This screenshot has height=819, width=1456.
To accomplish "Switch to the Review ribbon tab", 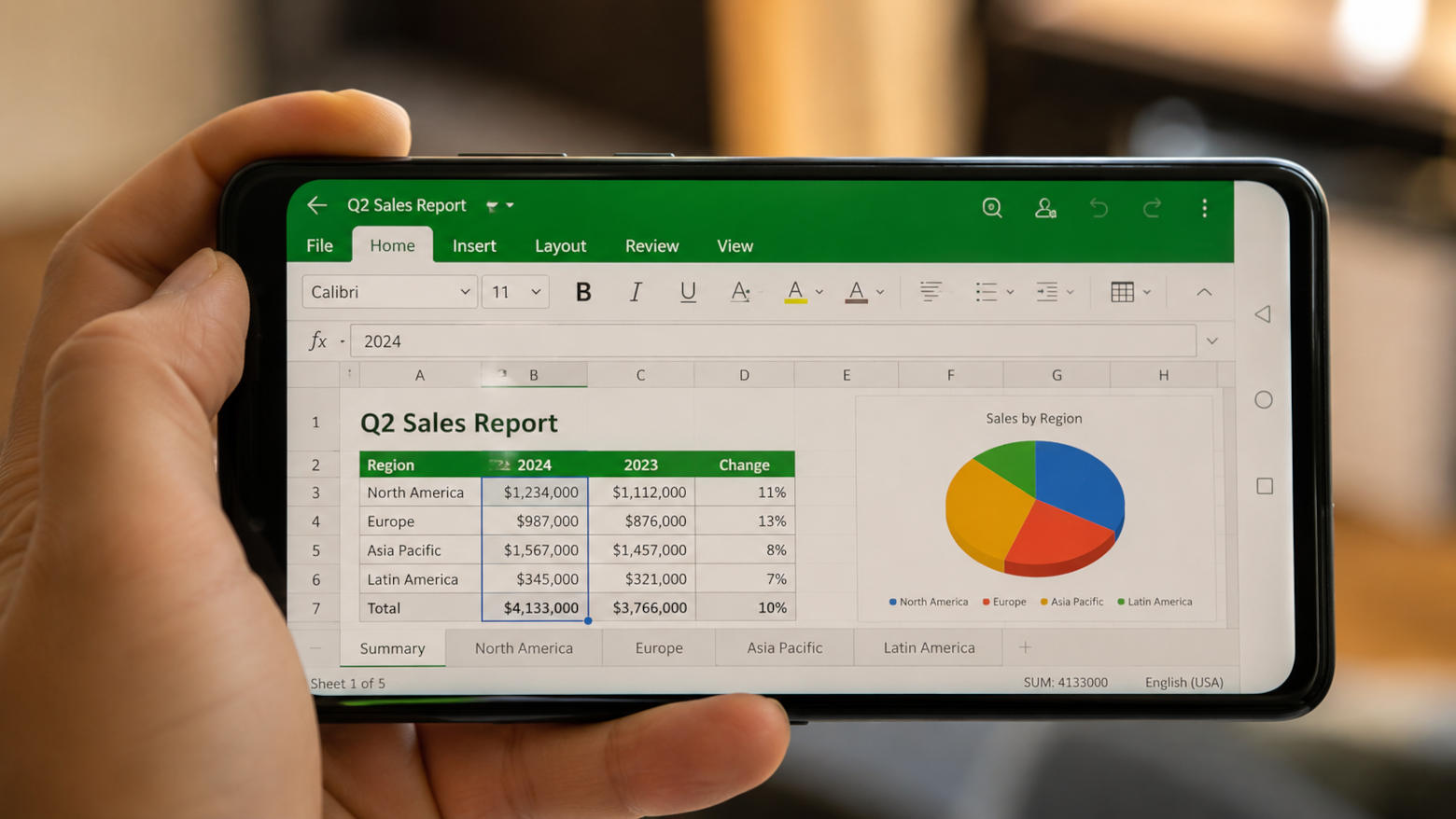I will [x=651, y=245].
